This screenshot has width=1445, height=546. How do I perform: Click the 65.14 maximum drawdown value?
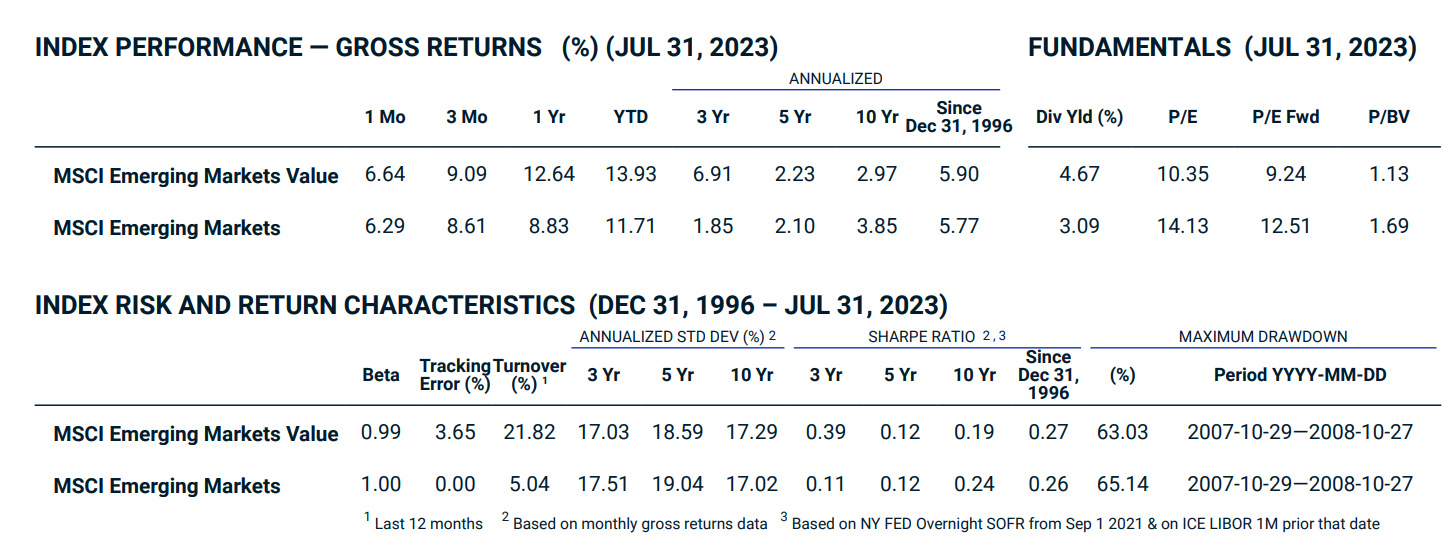pos(1122,485)
